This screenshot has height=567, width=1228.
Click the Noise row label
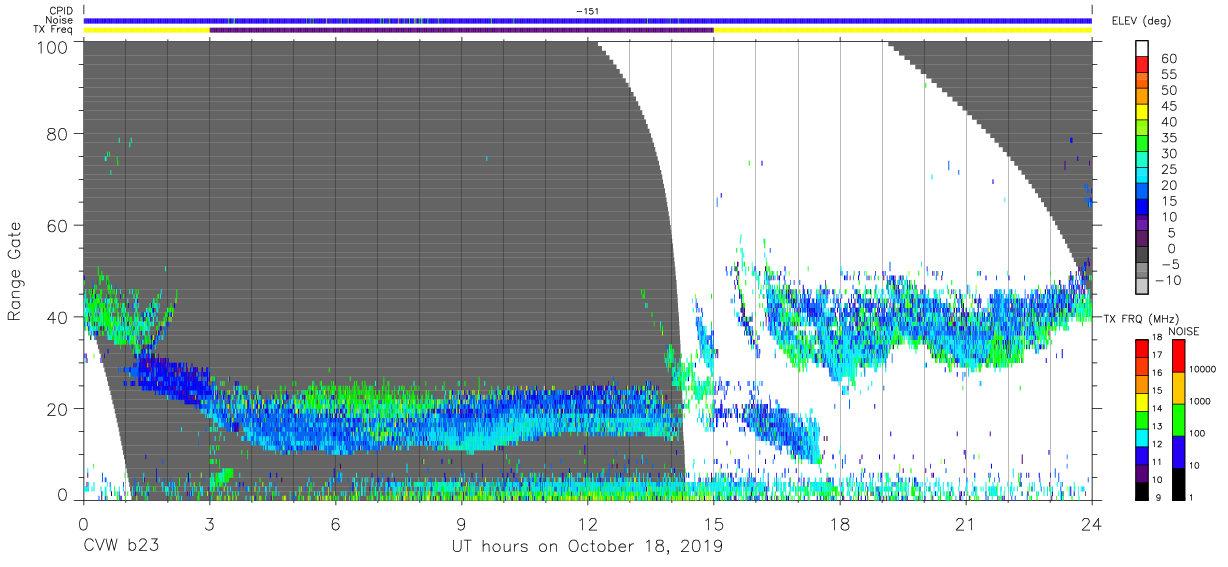click(61, 20)
